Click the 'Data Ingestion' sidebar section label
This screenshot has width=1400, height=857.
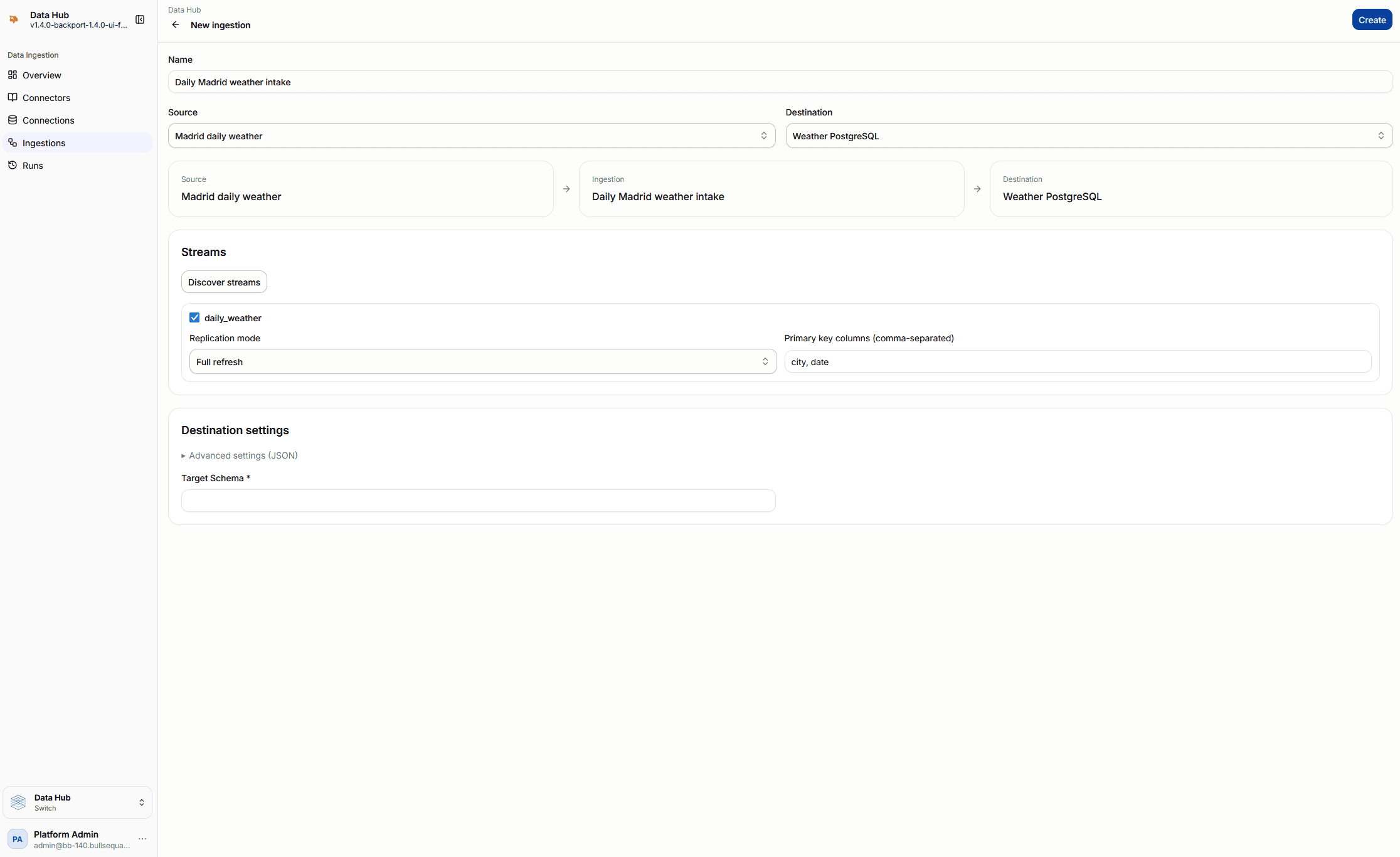pos(33,55)
